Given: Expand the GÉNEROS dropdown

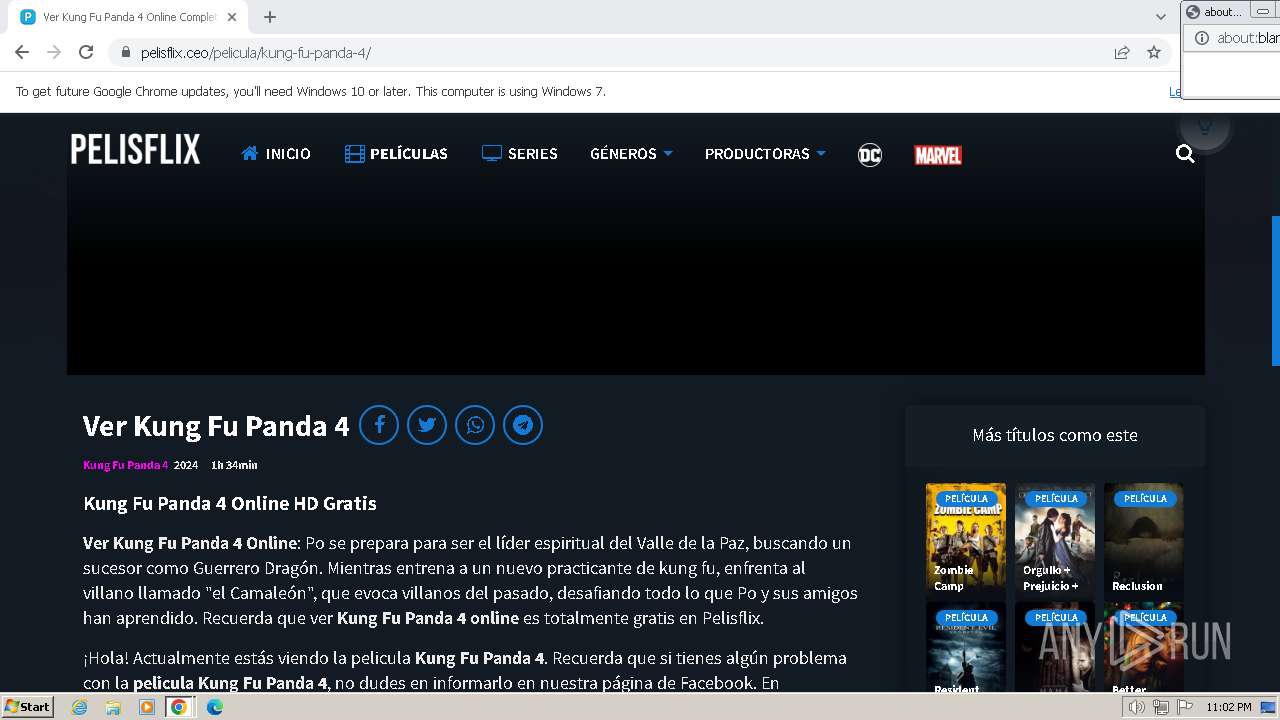Looking at the screenshot, I should coord(631,154).
